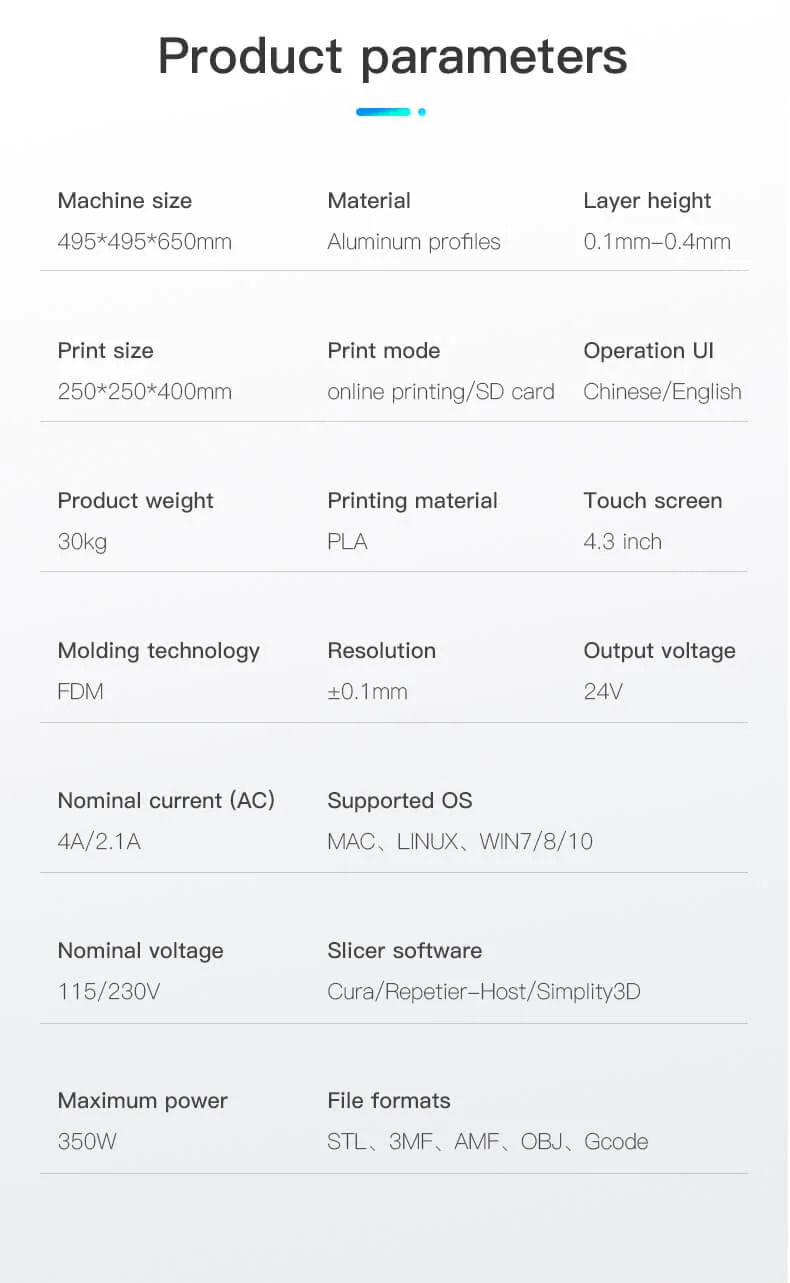Click the MAC、LINUX、WIN7/8/10 Supported OS text
Image resolution: width=790 pixels, height=1283 pixels.
coord(460,841)
